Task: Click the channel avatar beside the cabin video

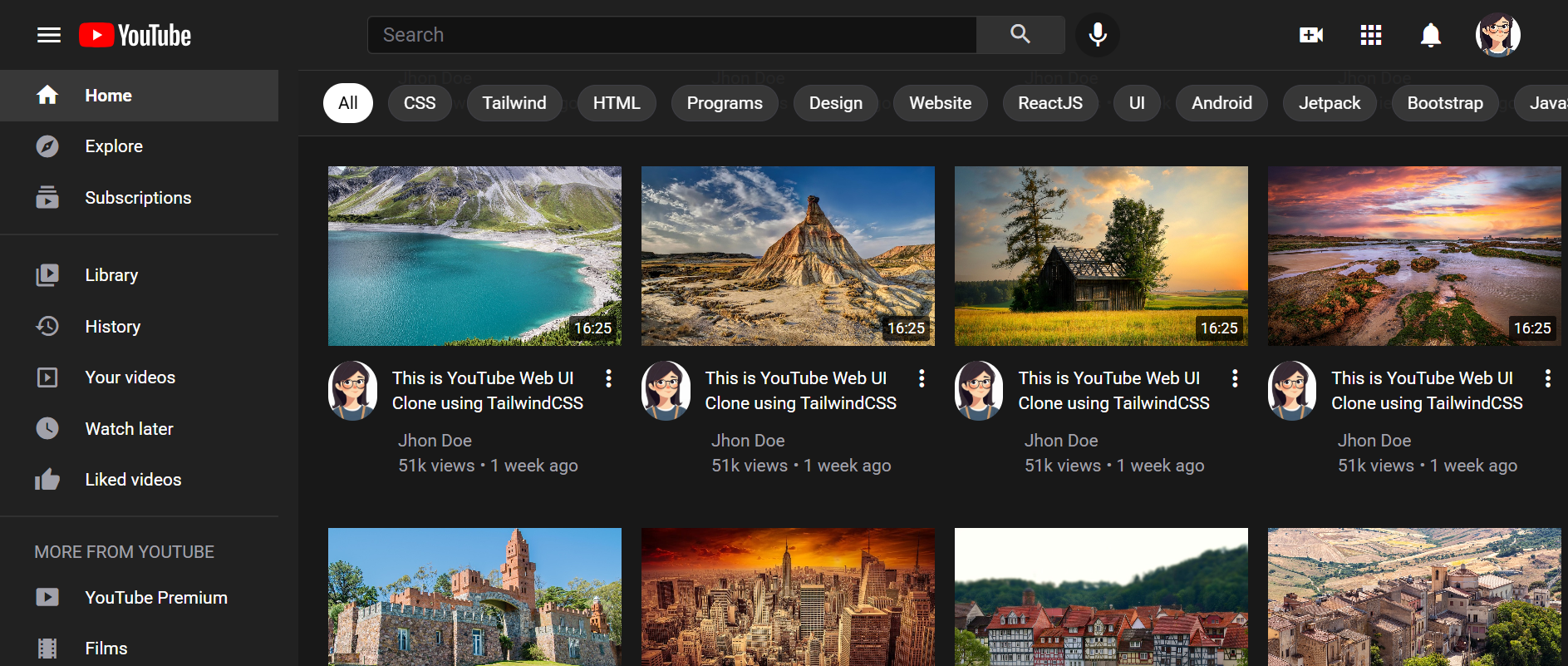Action: click(x=980, y=390)
